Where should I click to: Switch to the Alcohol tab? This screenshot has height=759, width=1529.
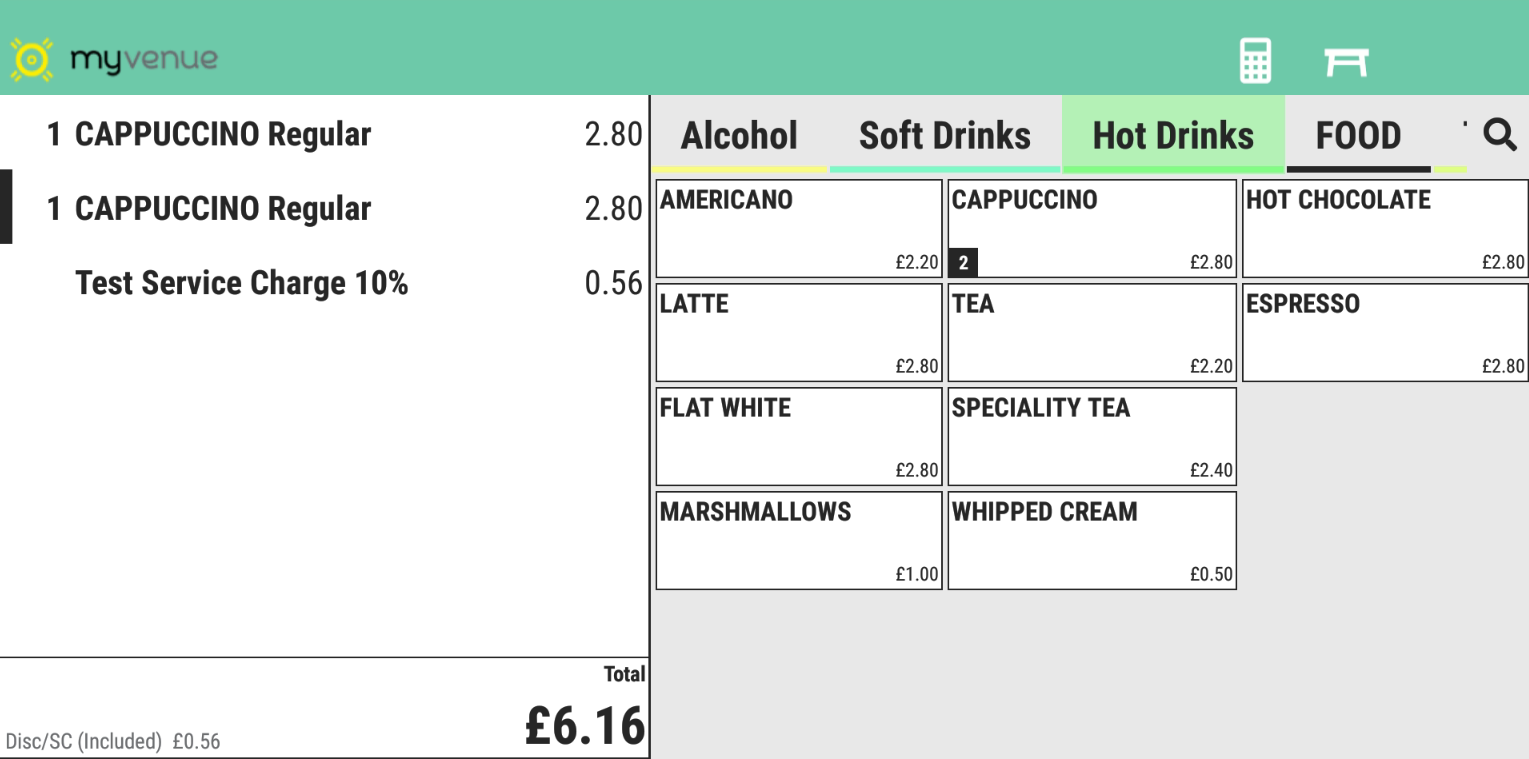pyautogui.click(x=739, y=136)
